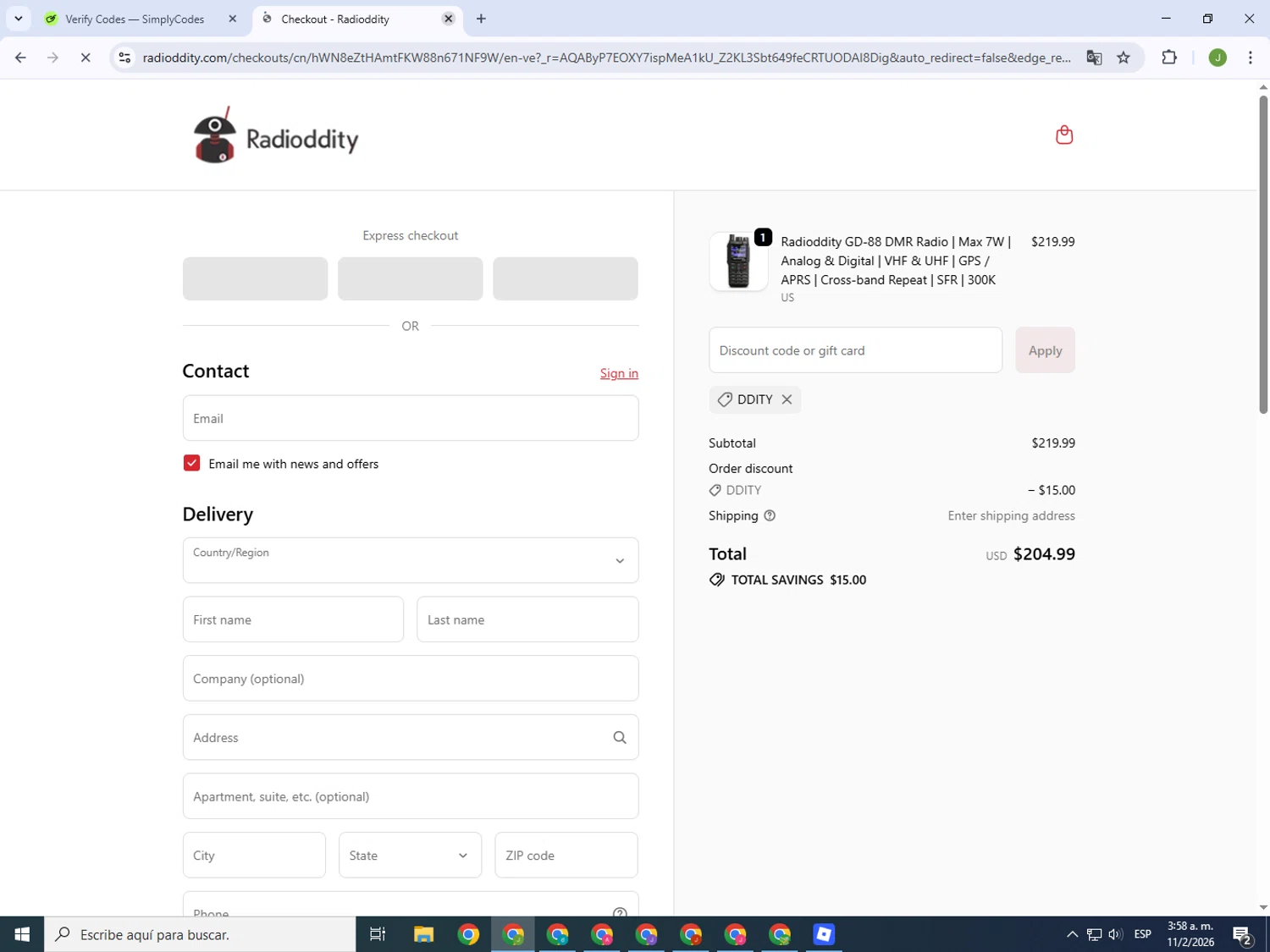Open the shopping bag cart icon

pos(1064,135)
